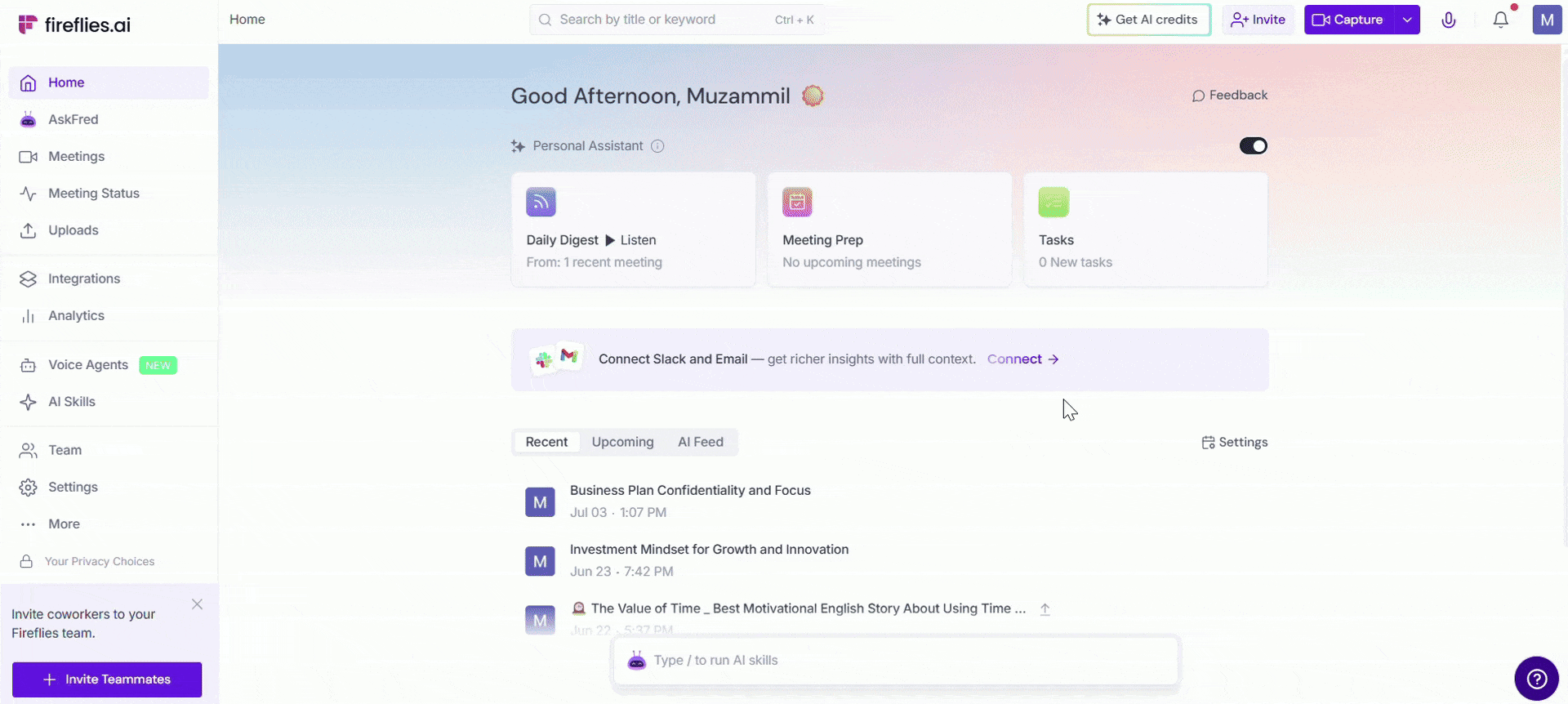Click the sparkle icon beside Personal Assistant
The image size is (1568, 704).
pos(518,146)
